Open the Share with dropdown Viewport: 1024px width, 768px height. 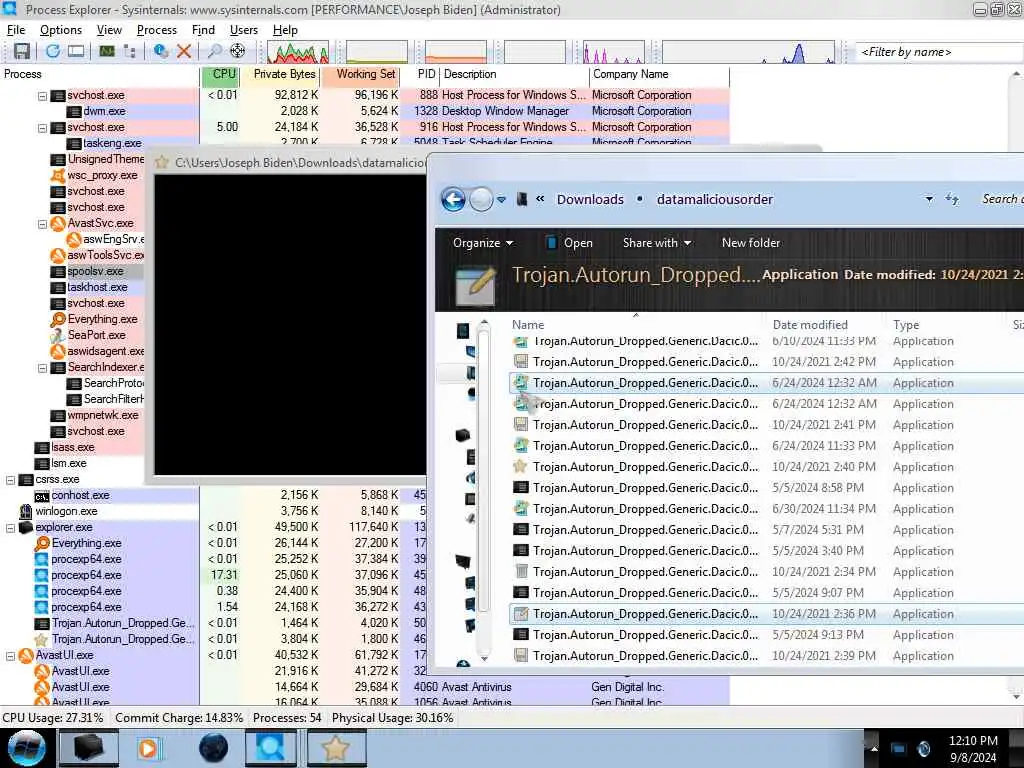pos(656,243)
